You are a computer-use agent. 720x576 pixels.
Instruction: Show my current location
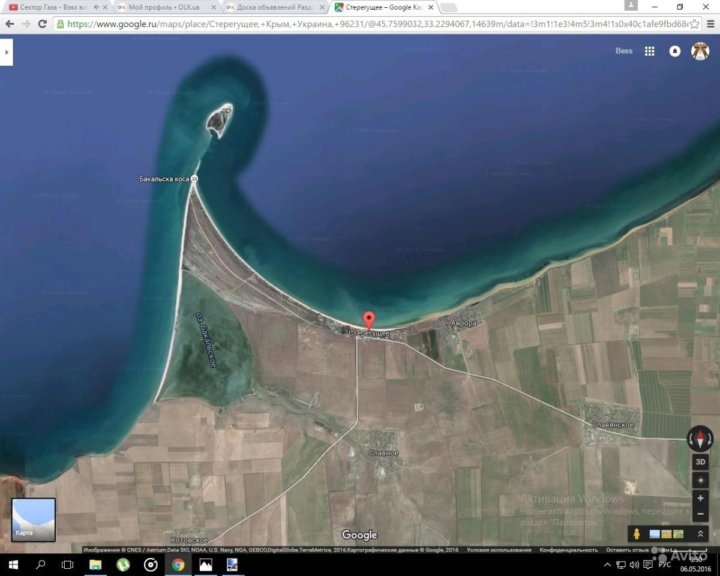point(699,481)
